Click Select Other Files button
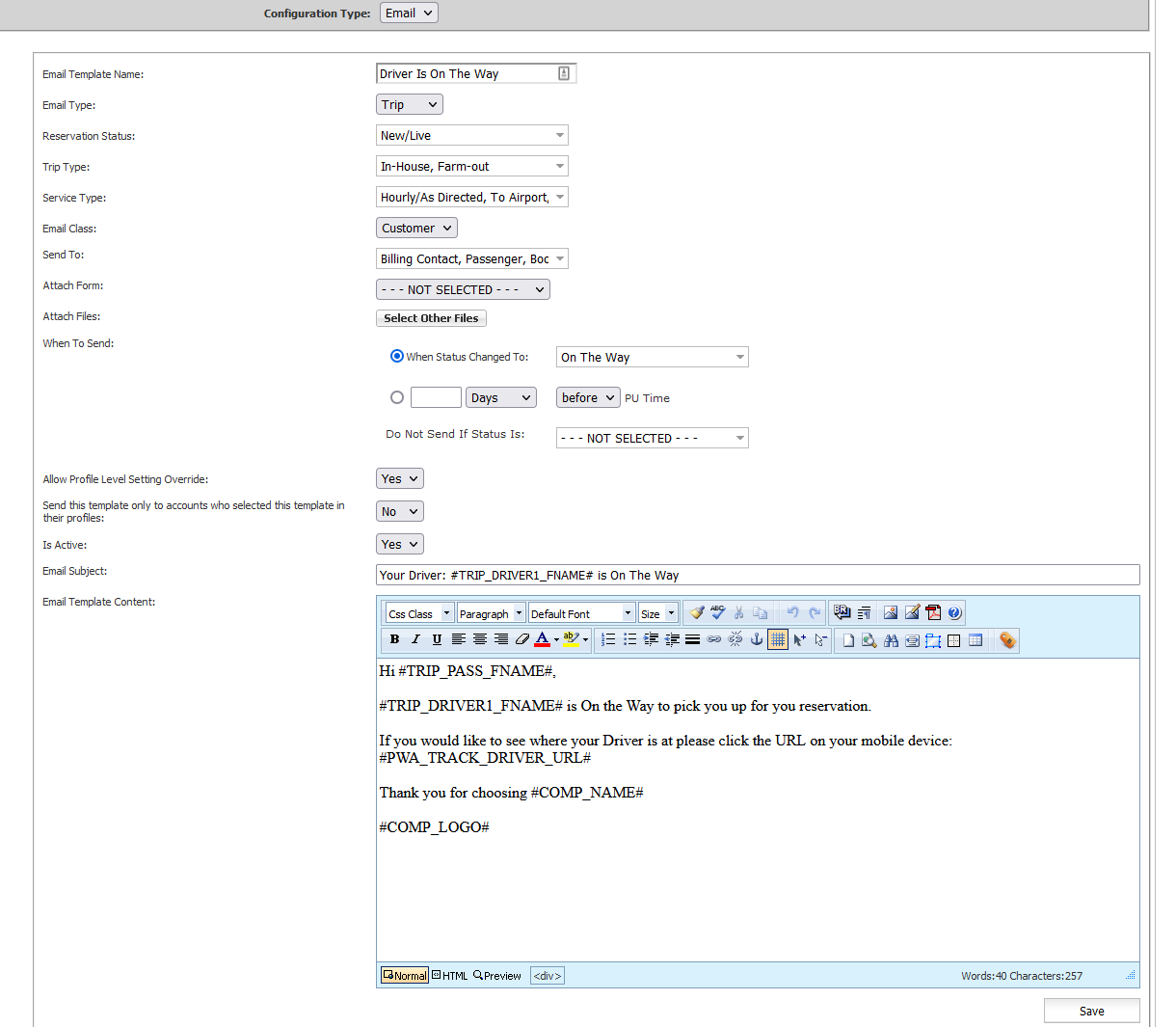The height and width of the screenshot is (1027, 1176). pyautogui.click(x=431, y=318)
